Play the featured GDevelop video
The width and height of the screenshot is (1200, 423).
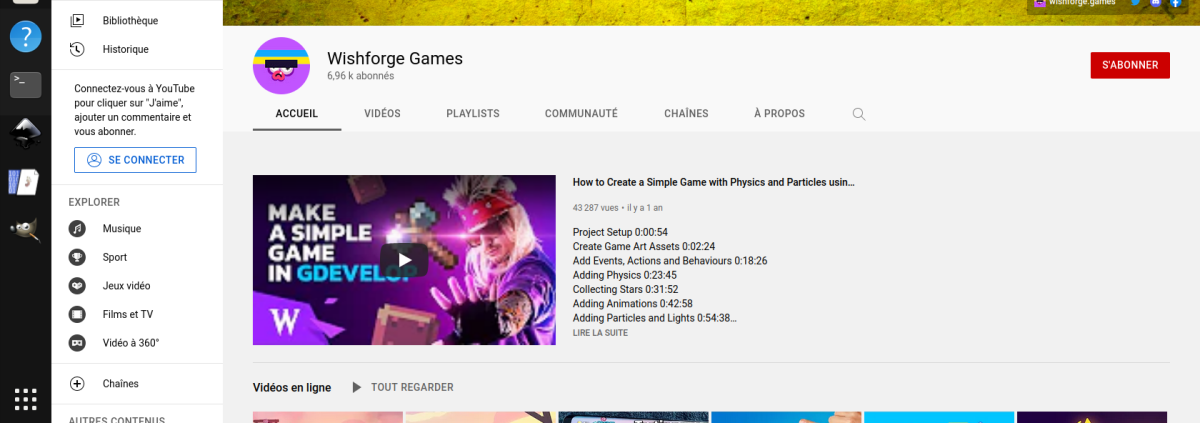point(404,260)
